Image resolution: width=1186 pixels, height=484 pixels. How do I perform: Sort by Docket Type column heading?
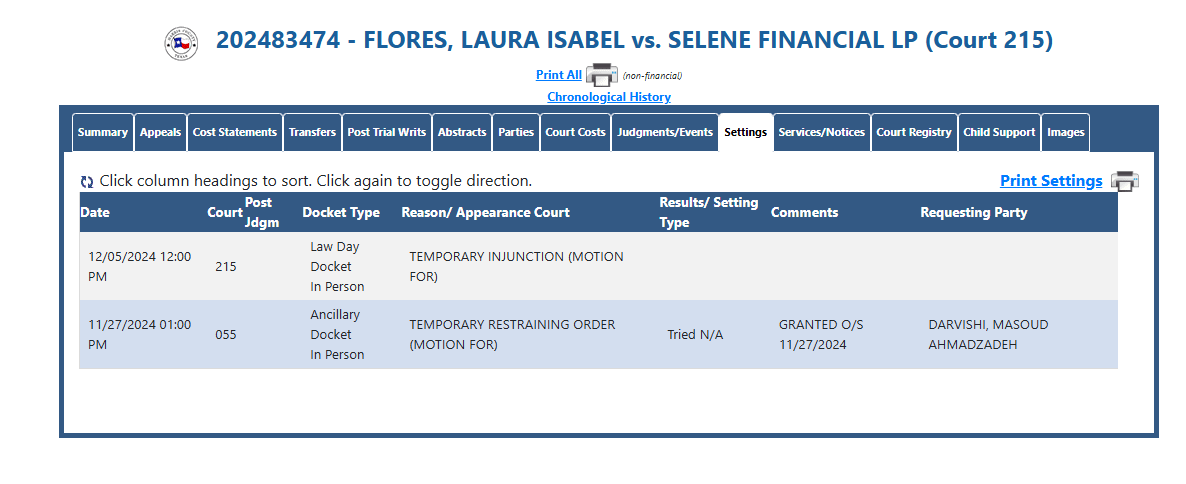tap(341, 213)
